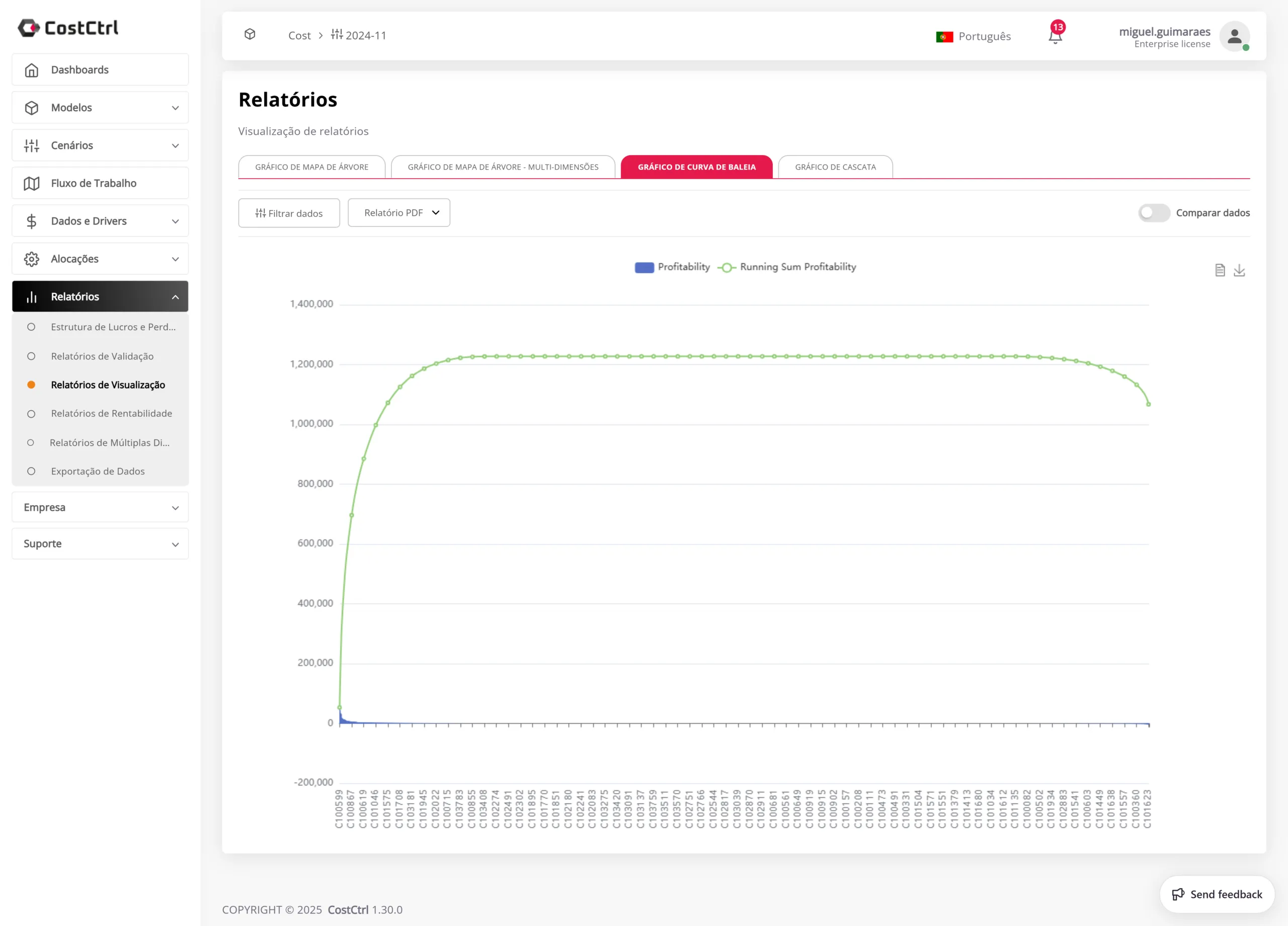Switch to the Gráfico de Cascata tab
Screen dimensions: 1288x926
pyautogui.click(x=835, y=167)
